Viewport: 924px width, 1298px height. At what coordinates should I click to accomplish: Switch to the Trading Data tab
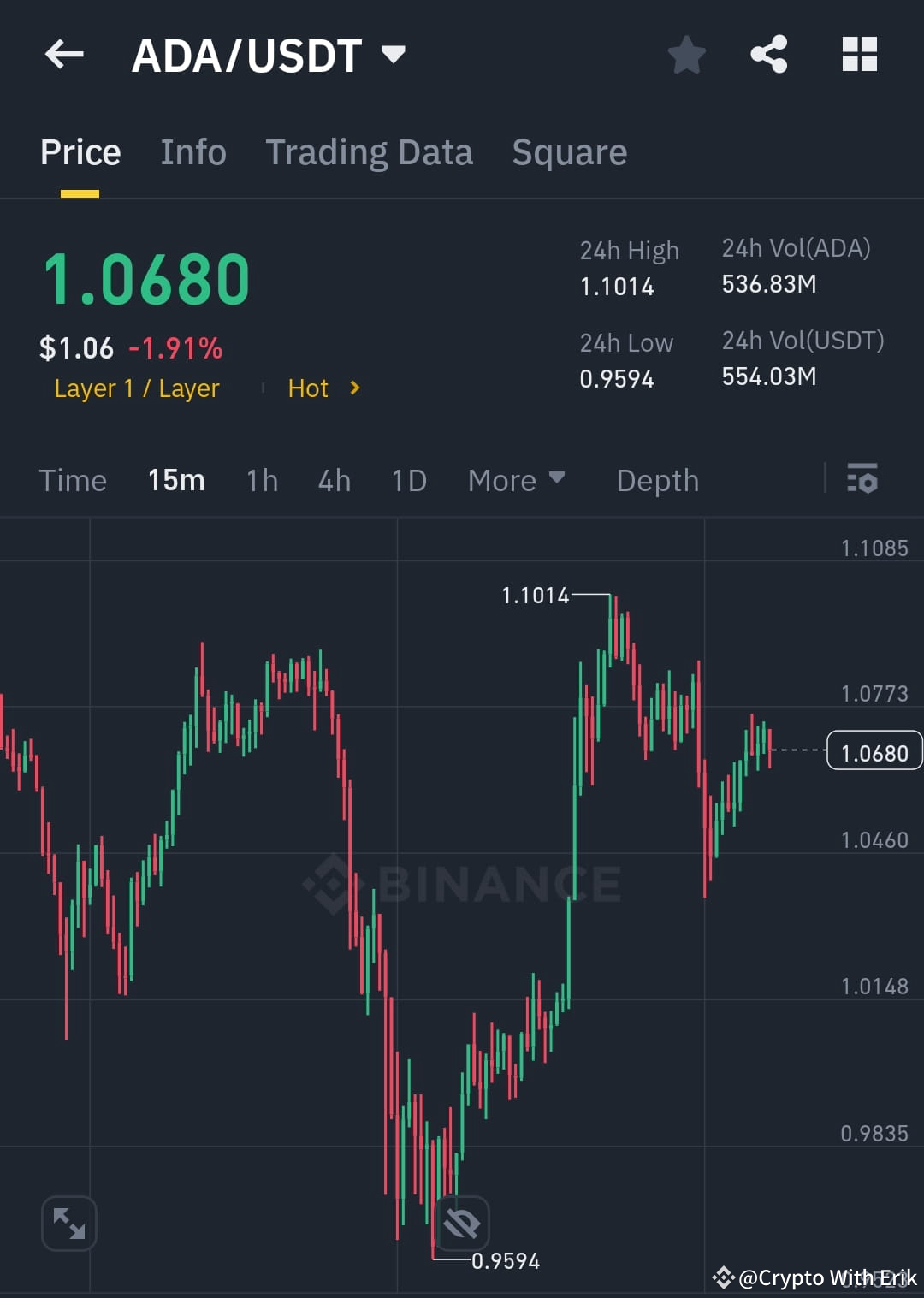coord(370,151)
